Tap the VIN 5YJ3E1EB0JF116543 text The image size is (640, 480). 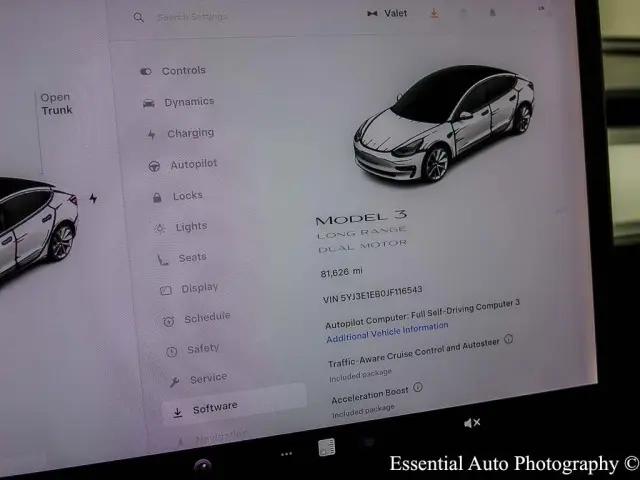372,294
